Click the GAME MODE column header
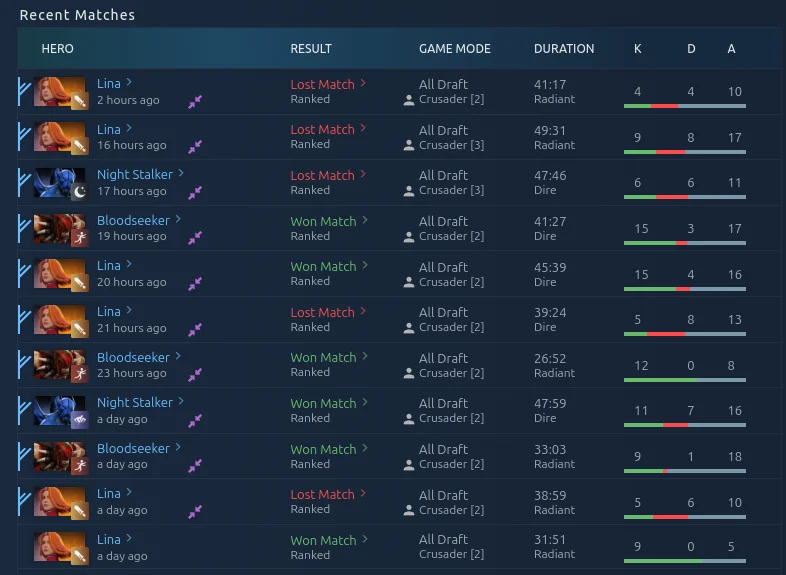Image resolution: width=786 pixels, height=575 pixels. coord(454,48)
